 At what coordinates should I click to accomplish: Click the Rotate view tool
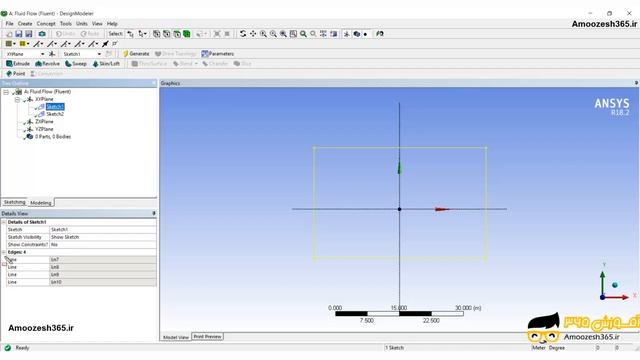point(243,34)
